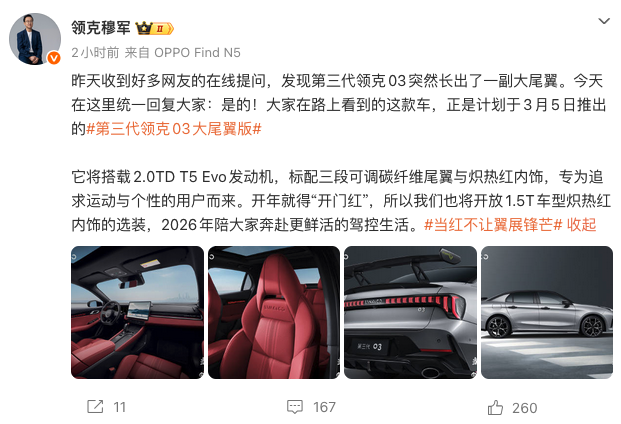Open the comments speech-bubble icon

coord(295,407)
